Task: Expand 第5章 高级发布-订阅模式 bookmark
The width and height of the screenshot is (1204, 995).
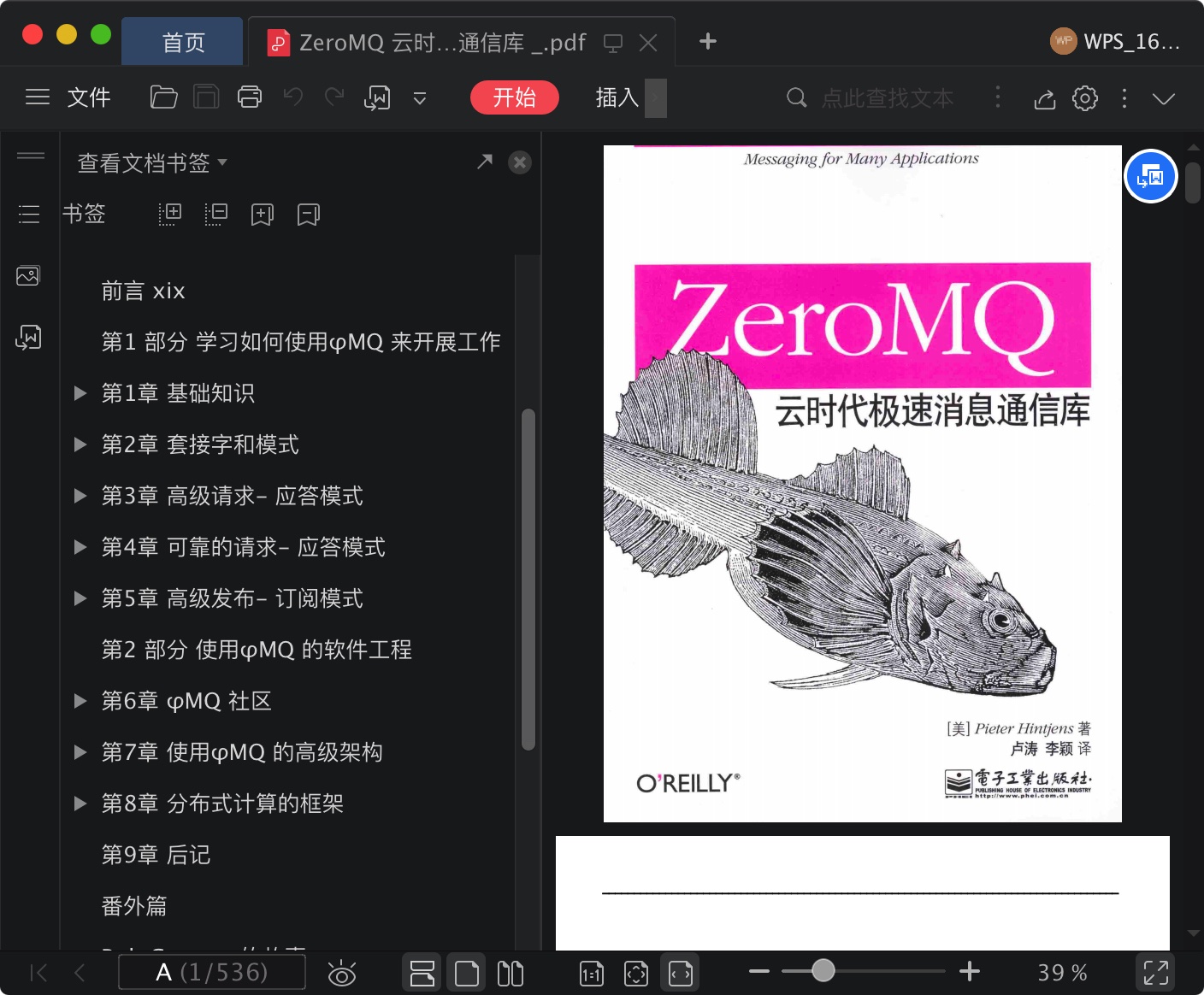Action: tap(80, 598)
